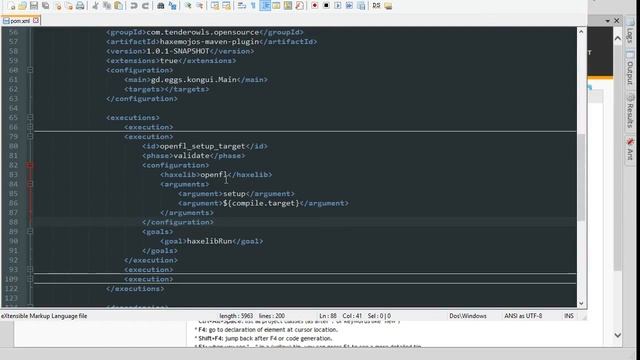
Task: Expand the folded execution at line 66
Action: 30,127
